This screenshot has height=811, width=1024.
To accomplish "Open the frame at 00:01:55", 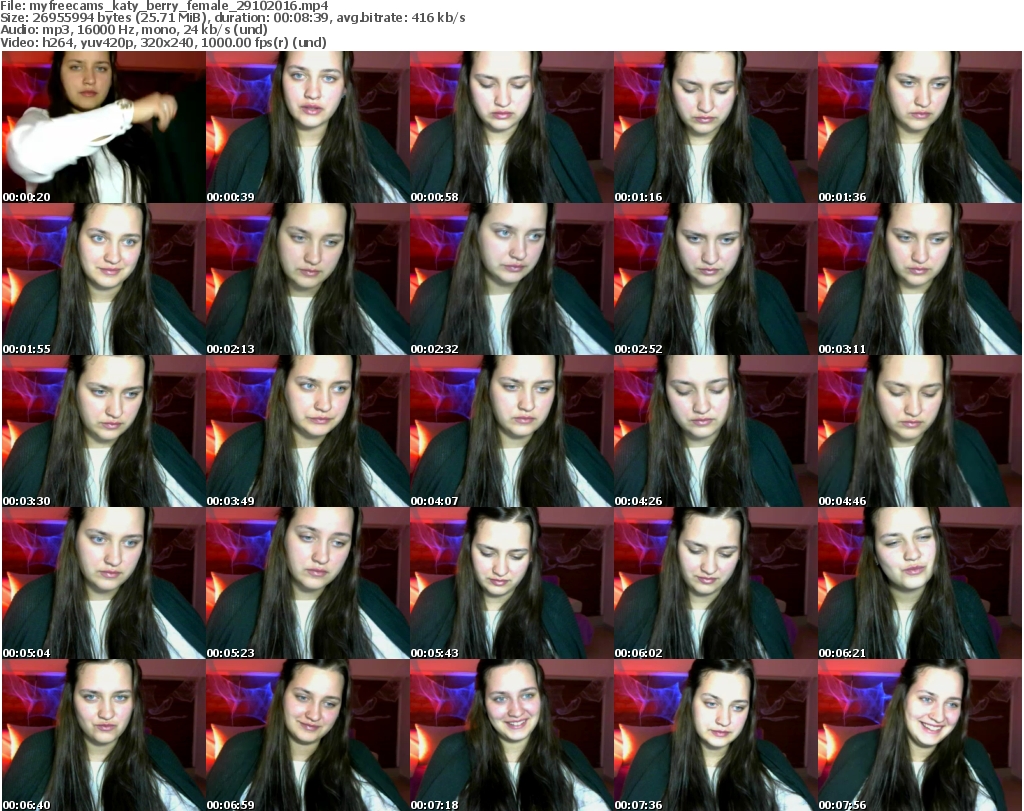I will point(104,279).
